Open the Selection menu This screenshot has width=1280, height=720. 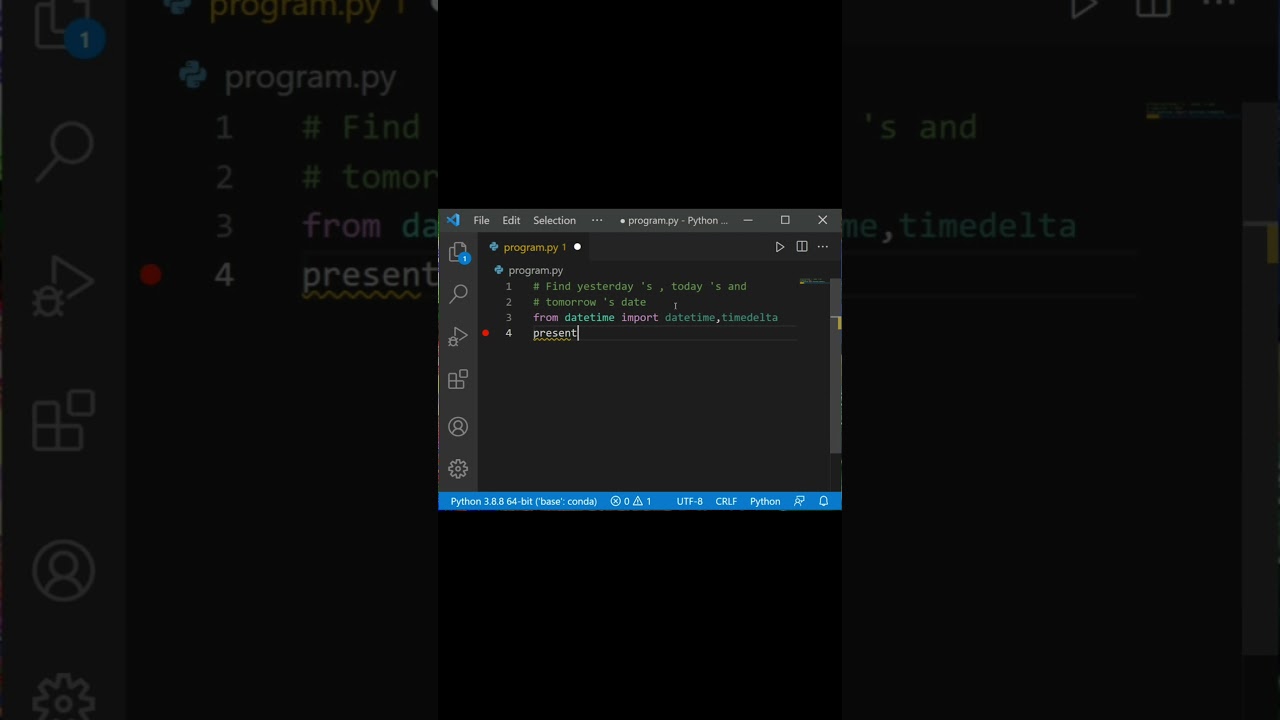(554, 220)
